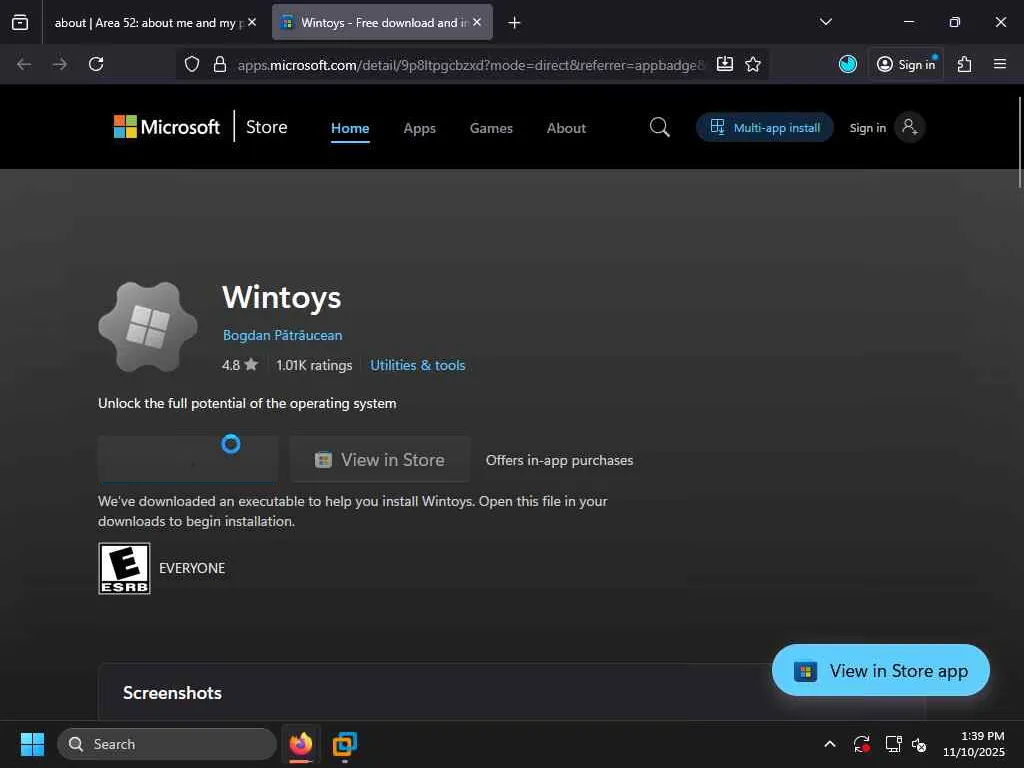Screen dimensions: 1024x768
Task: Open the network display tray icon
Action: click(893, 744)
